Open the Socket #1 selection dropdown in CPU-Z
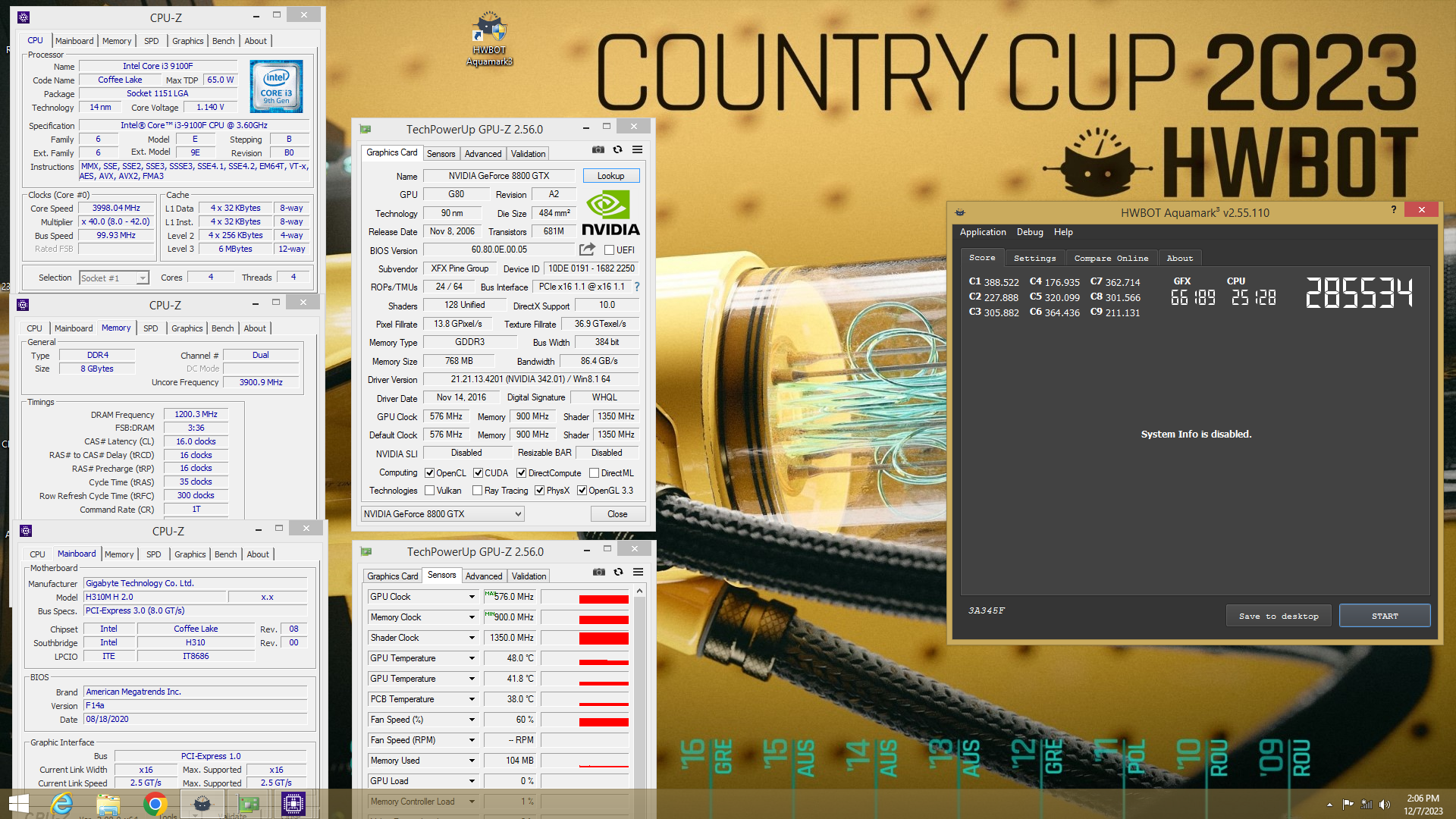Viewport: 1456px width, 819px height. tap(114, 278)
